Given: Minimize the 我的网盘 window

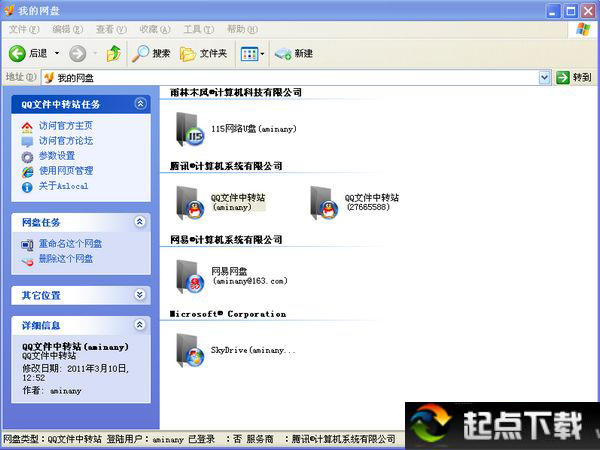Looking at the screenshot, I should coord(553,11).
